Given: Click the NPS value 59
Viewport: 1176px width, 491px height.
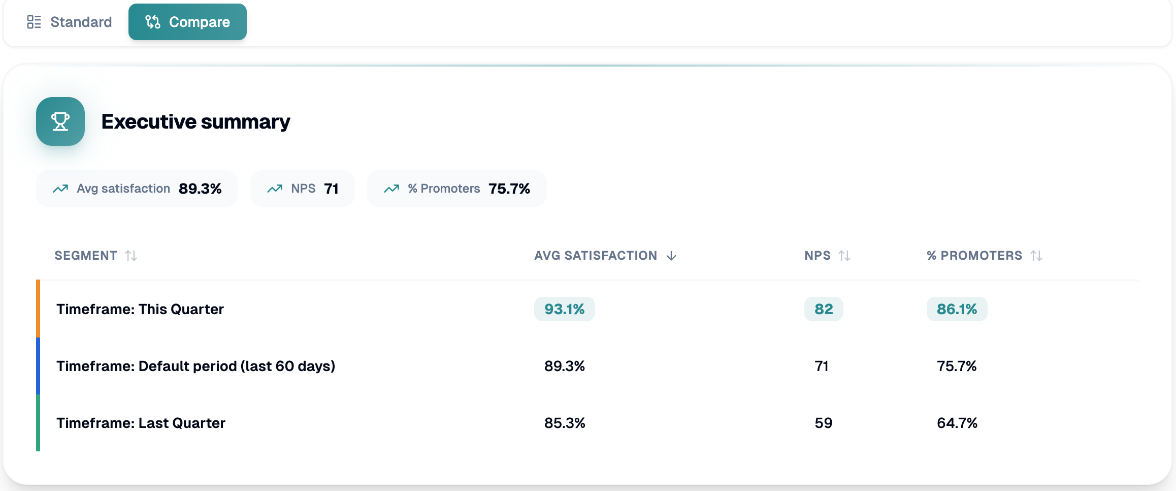Looking at the screenshot, I should pos(824,423).
